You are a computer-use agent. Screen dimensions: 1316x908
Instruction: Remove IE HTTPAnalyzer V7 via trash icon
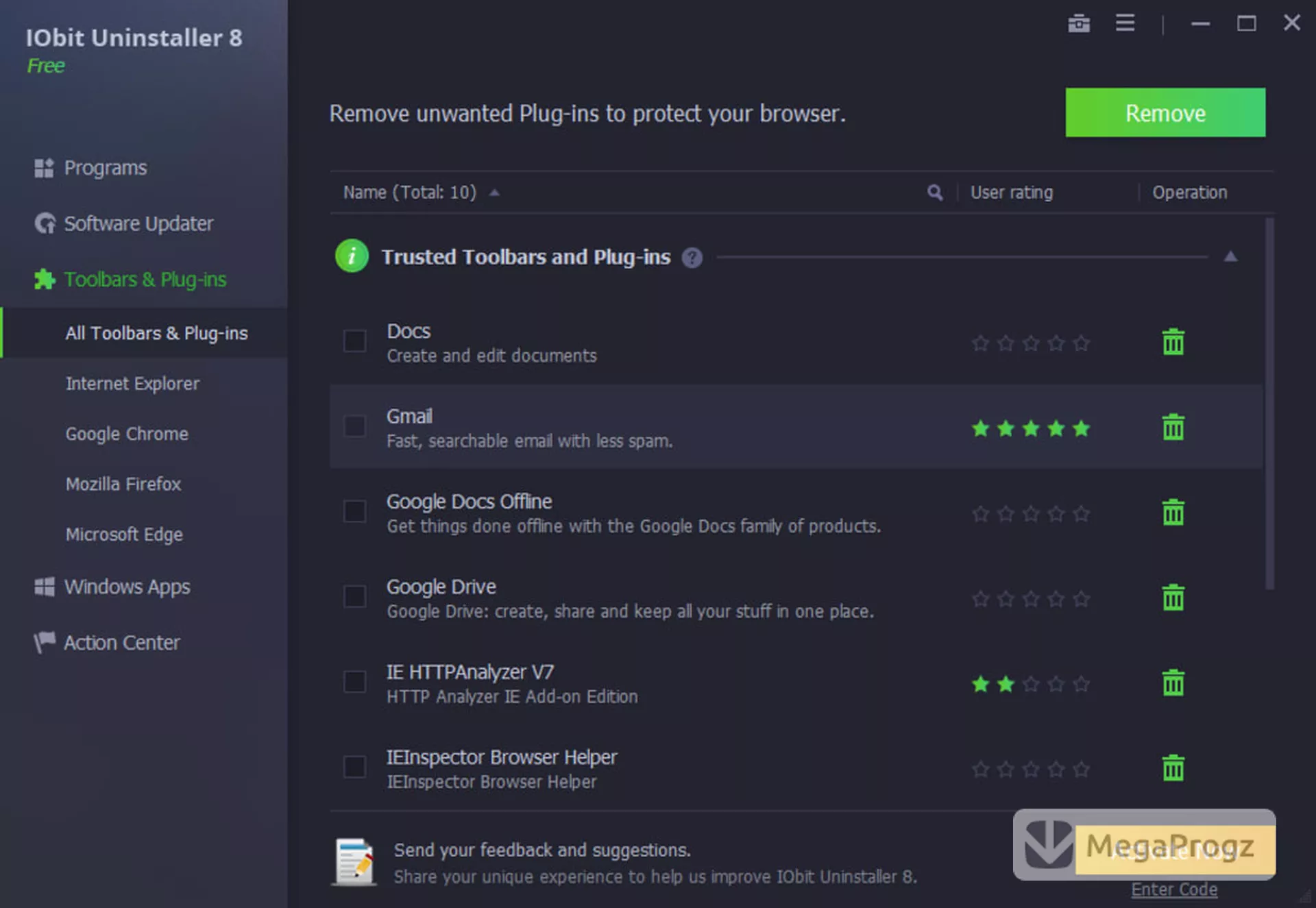point(1173,683)
